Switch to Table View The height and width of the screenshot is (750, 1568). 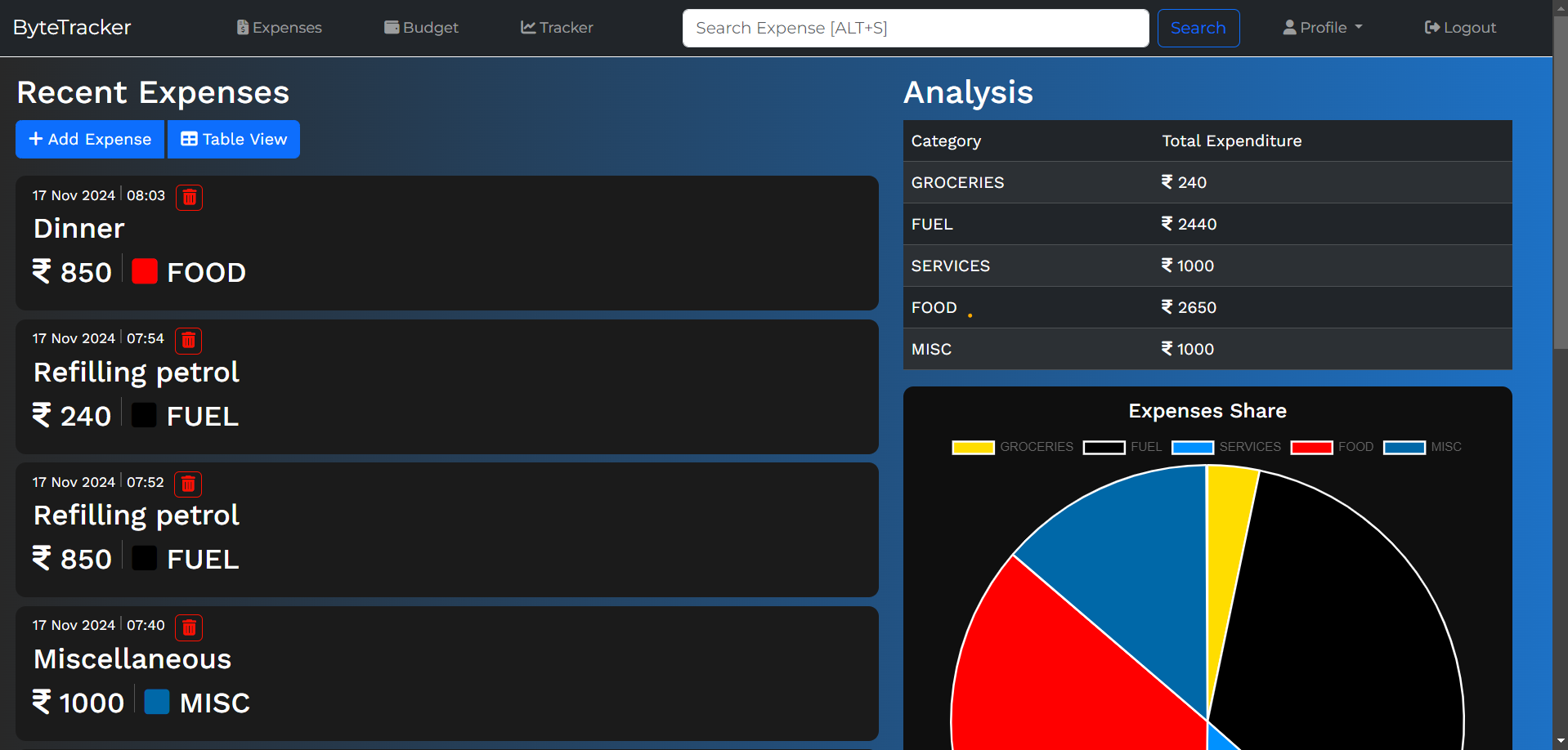point(234,139)
